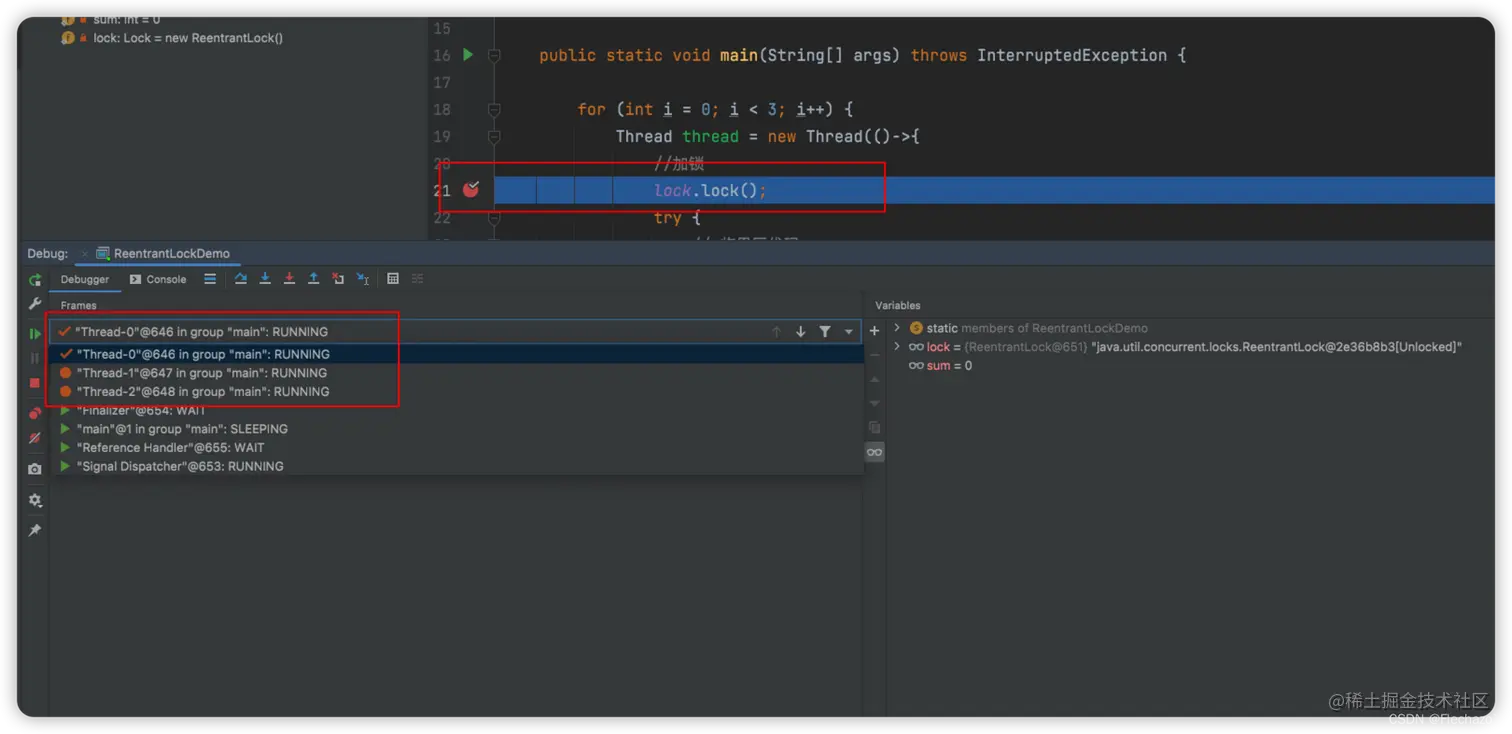
Task: Resume program with green play icon
Action: 35,334
